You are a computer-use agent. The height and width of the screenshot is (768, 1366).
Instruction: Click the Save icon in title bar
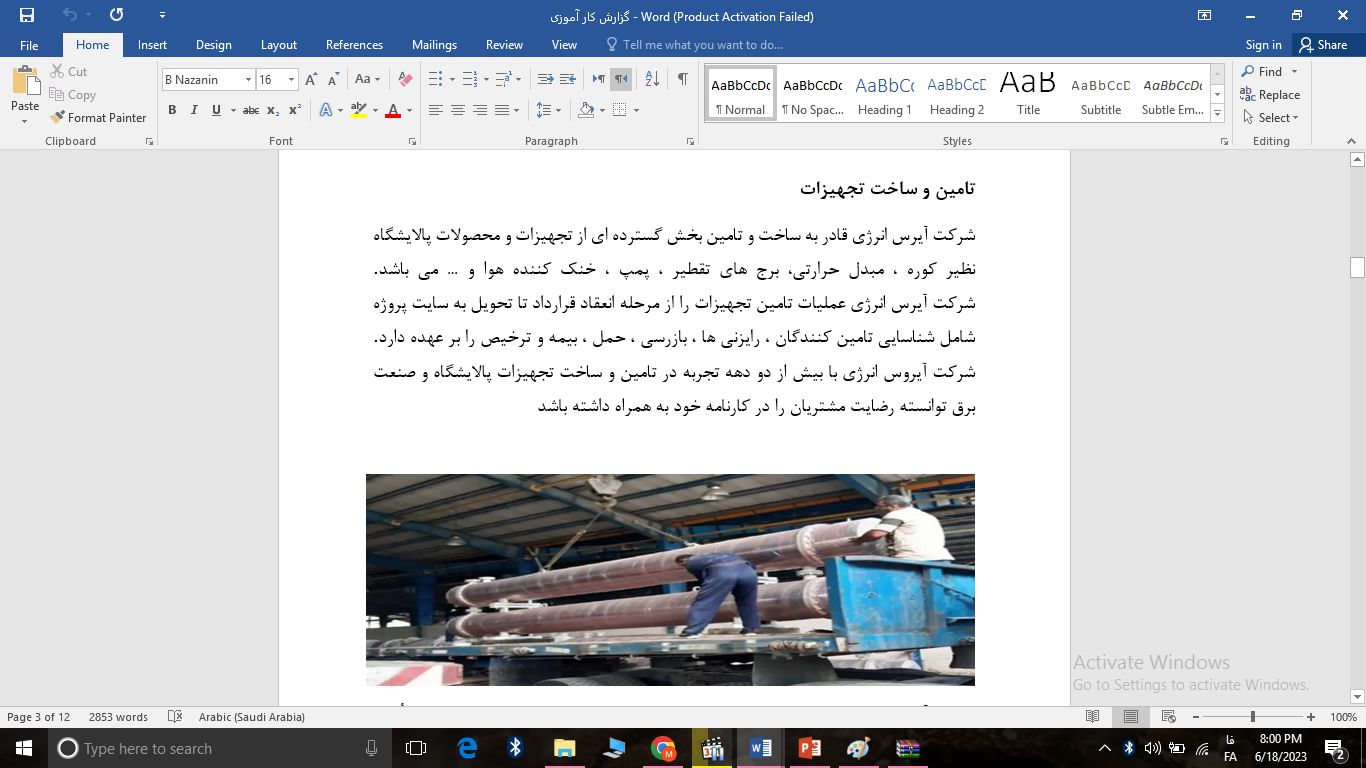(27, 16)
